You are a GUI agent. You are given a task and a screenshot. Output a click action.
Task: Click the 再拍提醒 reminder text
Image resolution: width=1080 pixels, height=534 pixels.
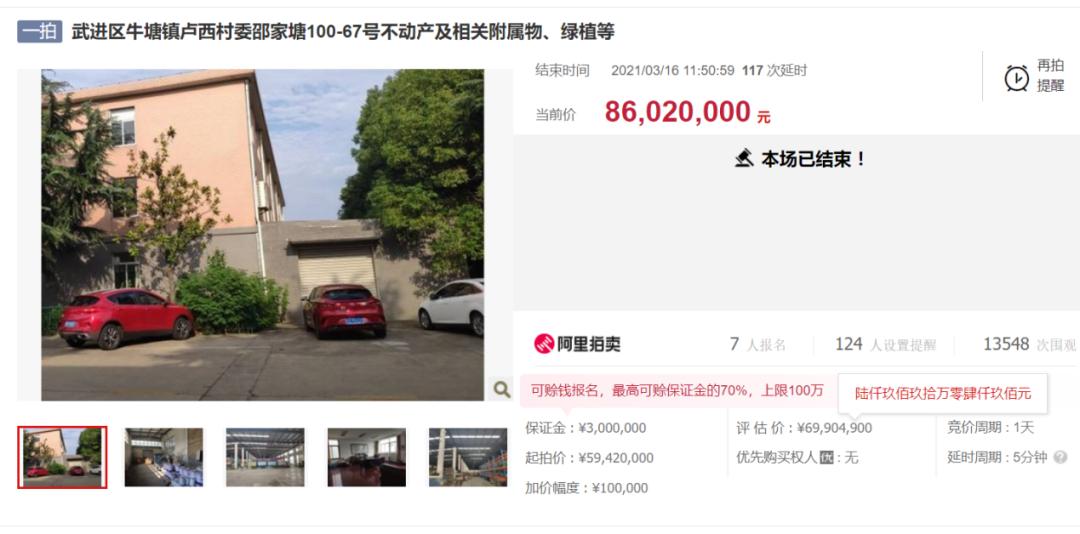[1050, 76]
